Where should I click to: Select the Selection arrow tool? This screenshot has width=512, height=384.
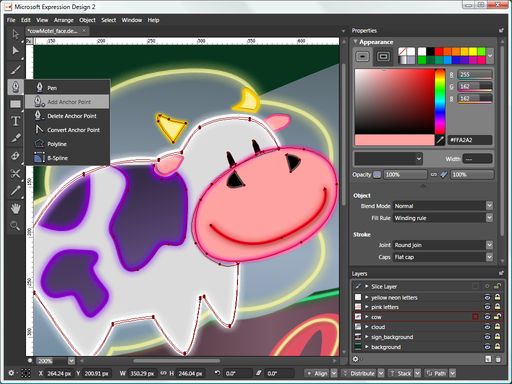pyautogui.click(x=15, y=34)
